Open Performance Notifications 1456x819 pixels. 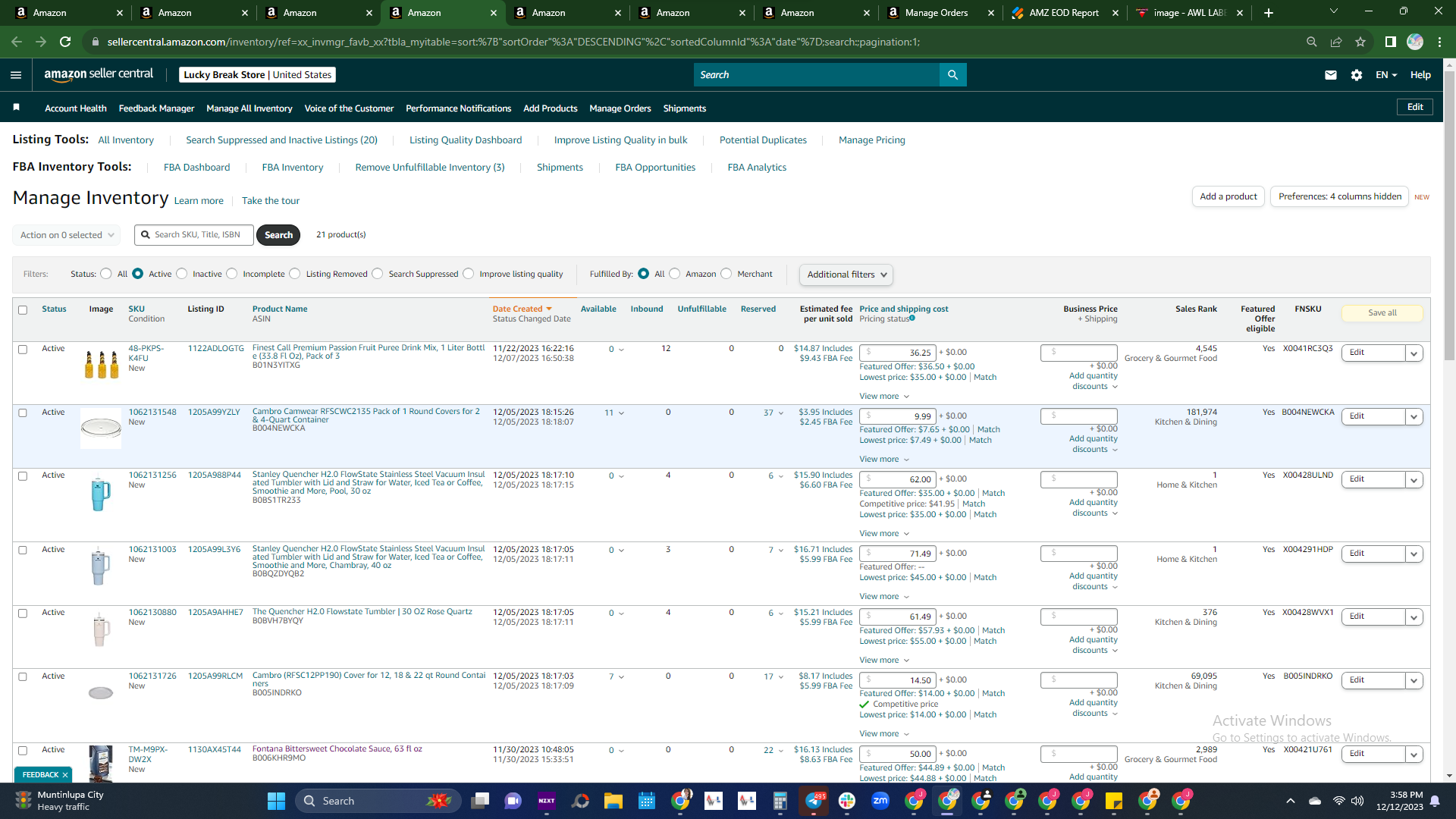coord(458,108)
